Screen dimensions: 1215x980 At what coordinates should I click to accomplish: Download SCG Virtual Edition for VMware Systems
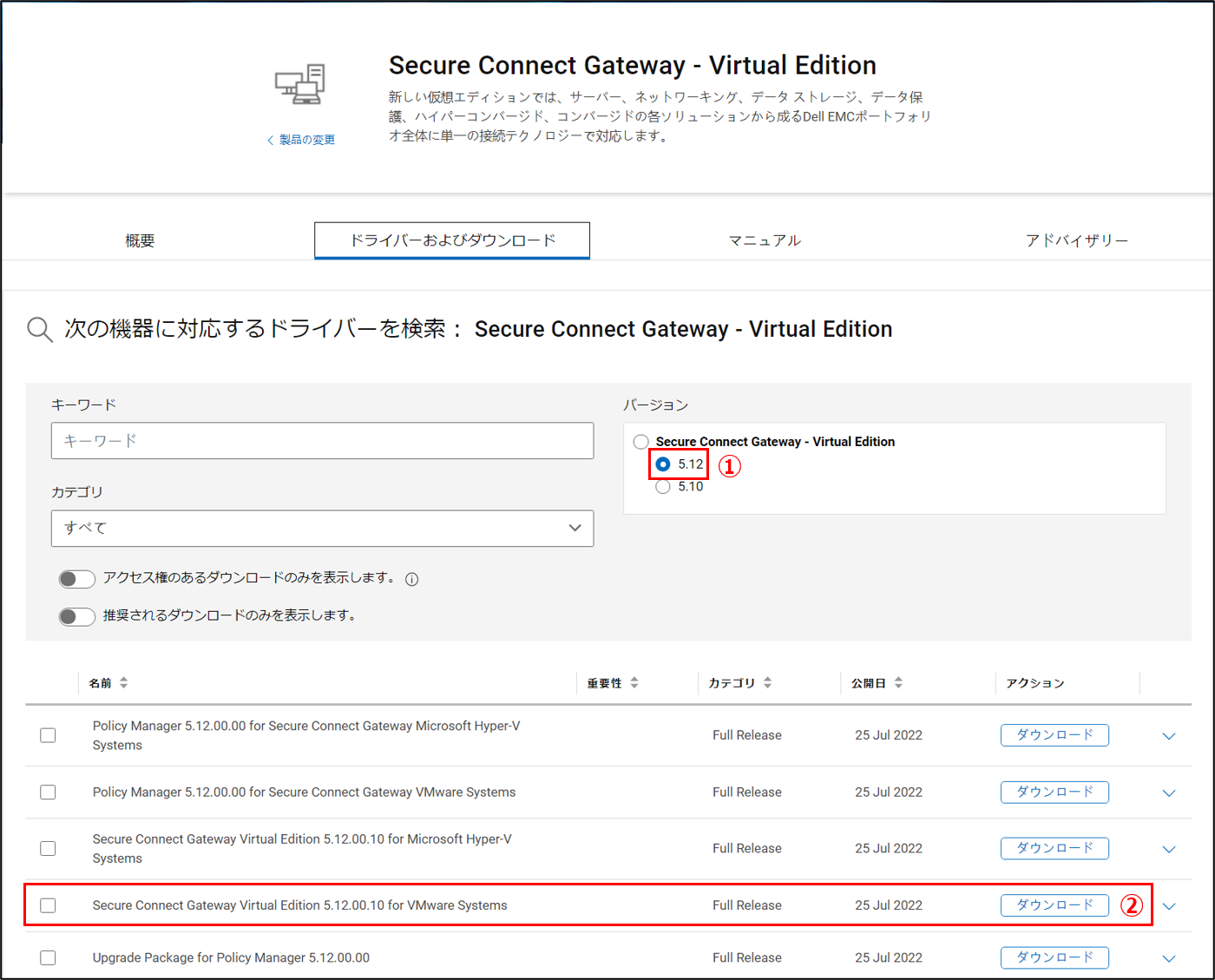tap(1054, 905)
